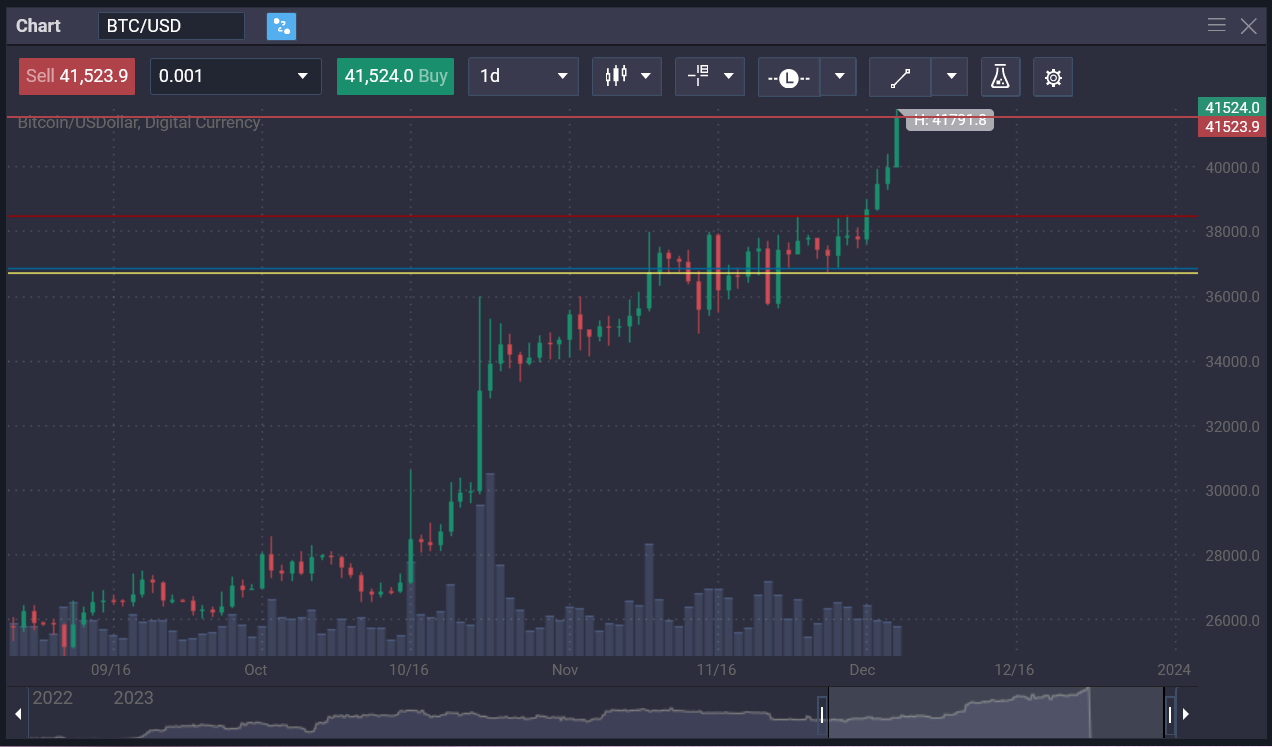The image size is (1272, 747).
Task: Click the 2022 label in the navigator
Action: point(52,698)
